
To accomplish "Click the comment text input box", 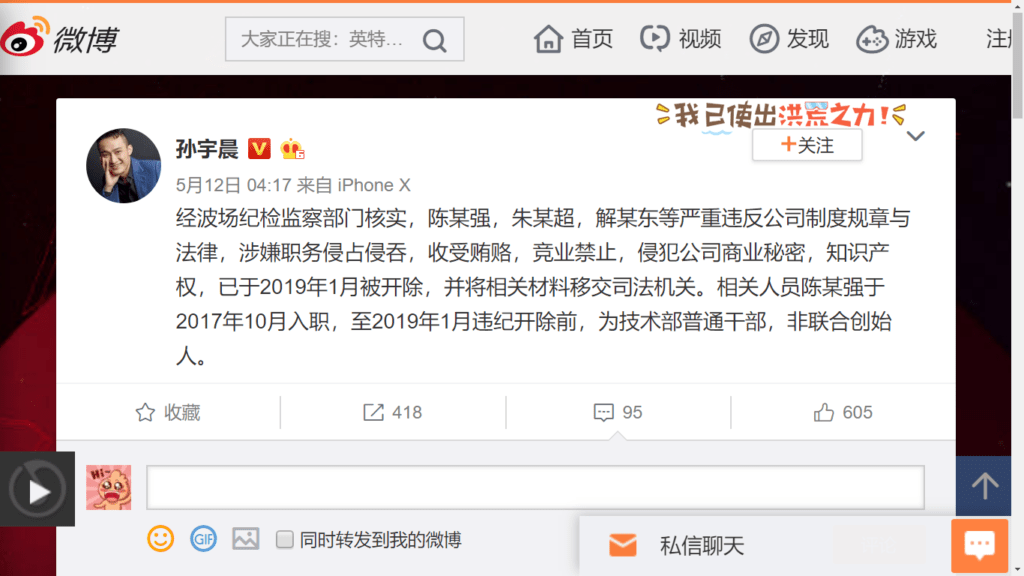I will click(536, 487).
